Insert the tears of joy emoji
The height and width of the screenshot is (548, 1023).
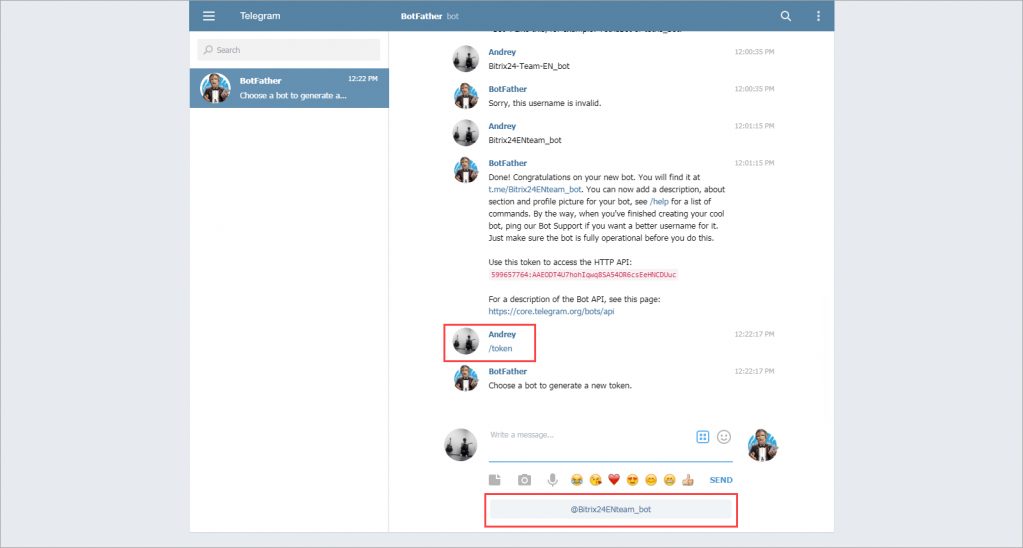[577, 480]
